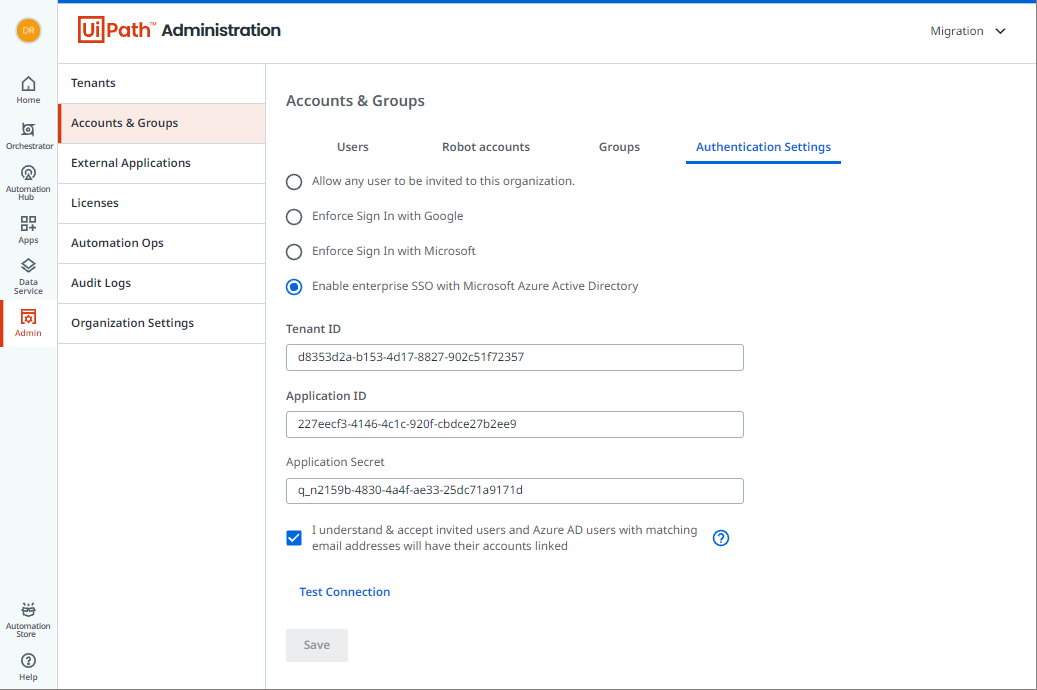Viewport: 1037px width, 690px height.
Task: Click the 'Application ID' label
Action: click(326, 396)
